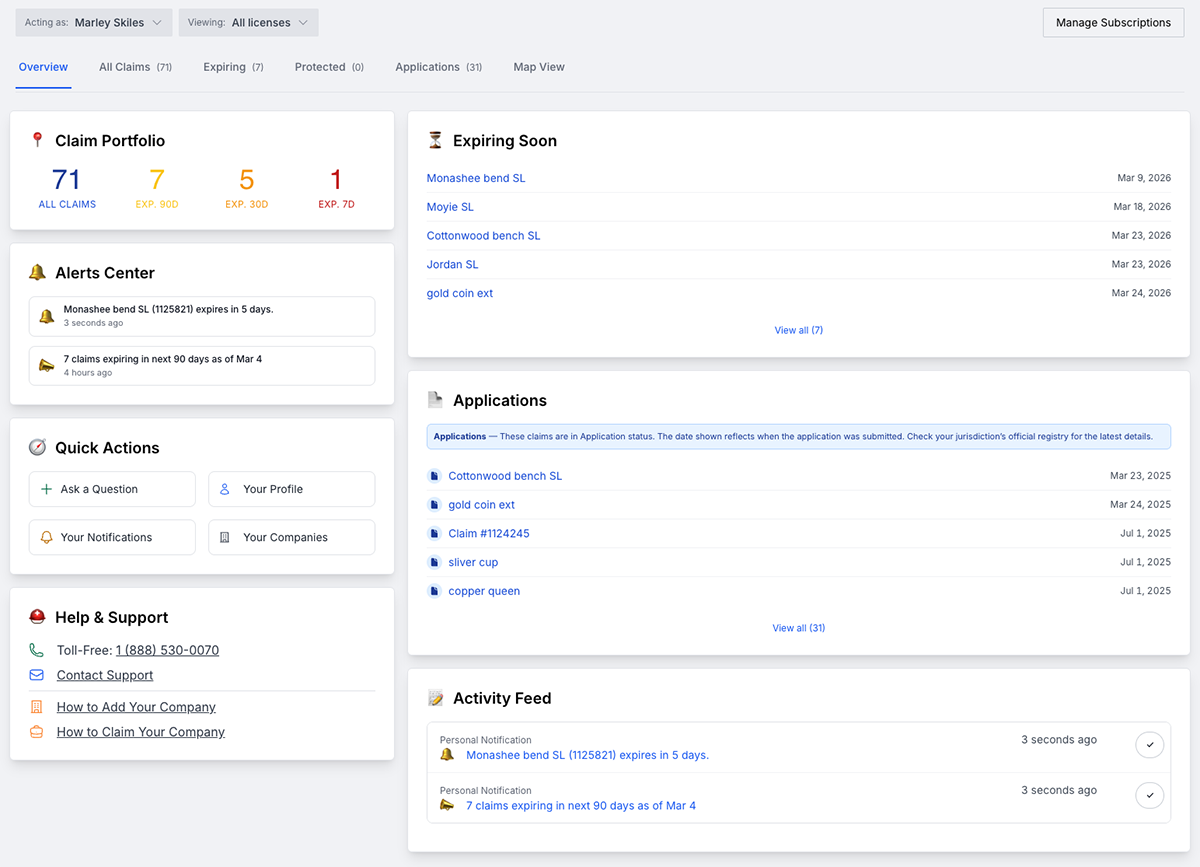1200x867 pixels.
Task: Click the pin icon beside Claim Portfolio
Action: tap(38, 140)
